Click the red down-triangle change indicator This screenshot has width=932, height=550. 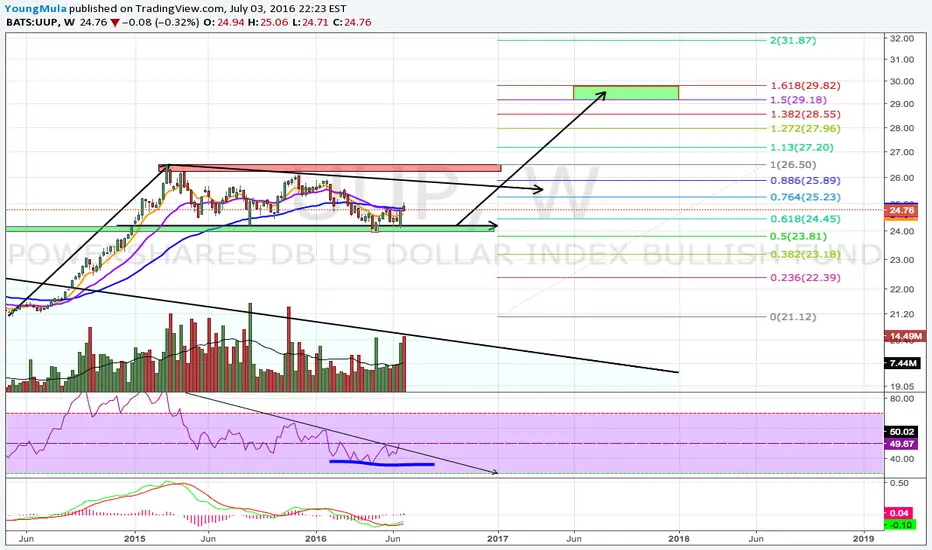pos(115,23)
